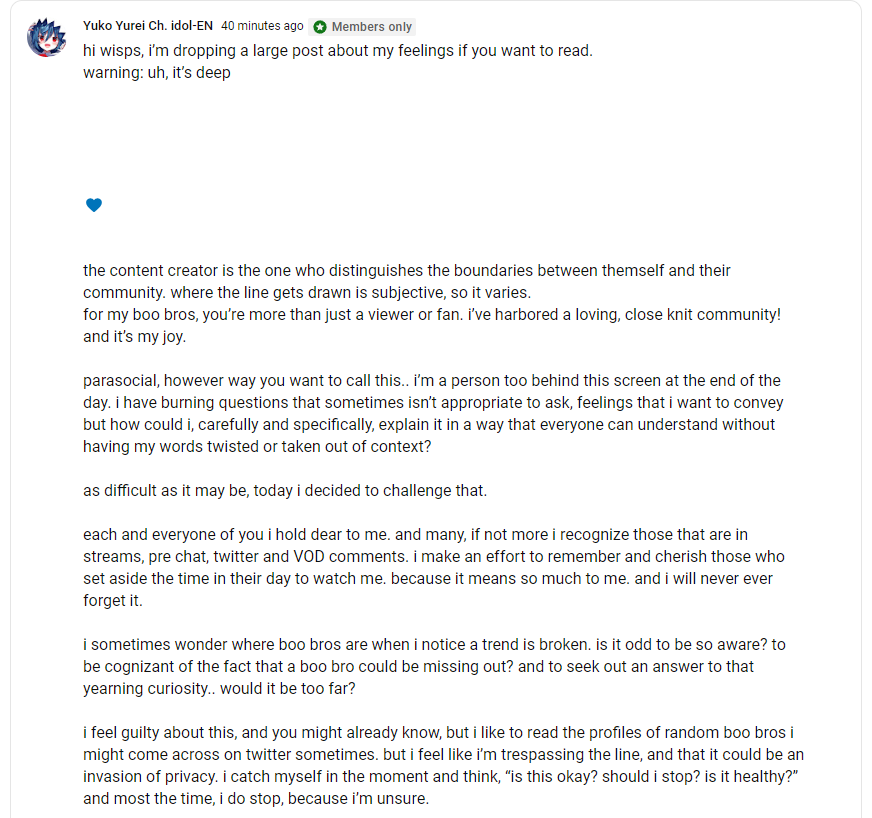Click the "warning: uh, it's deep" line
Screen dimensions: 872x818
[157, 73]
